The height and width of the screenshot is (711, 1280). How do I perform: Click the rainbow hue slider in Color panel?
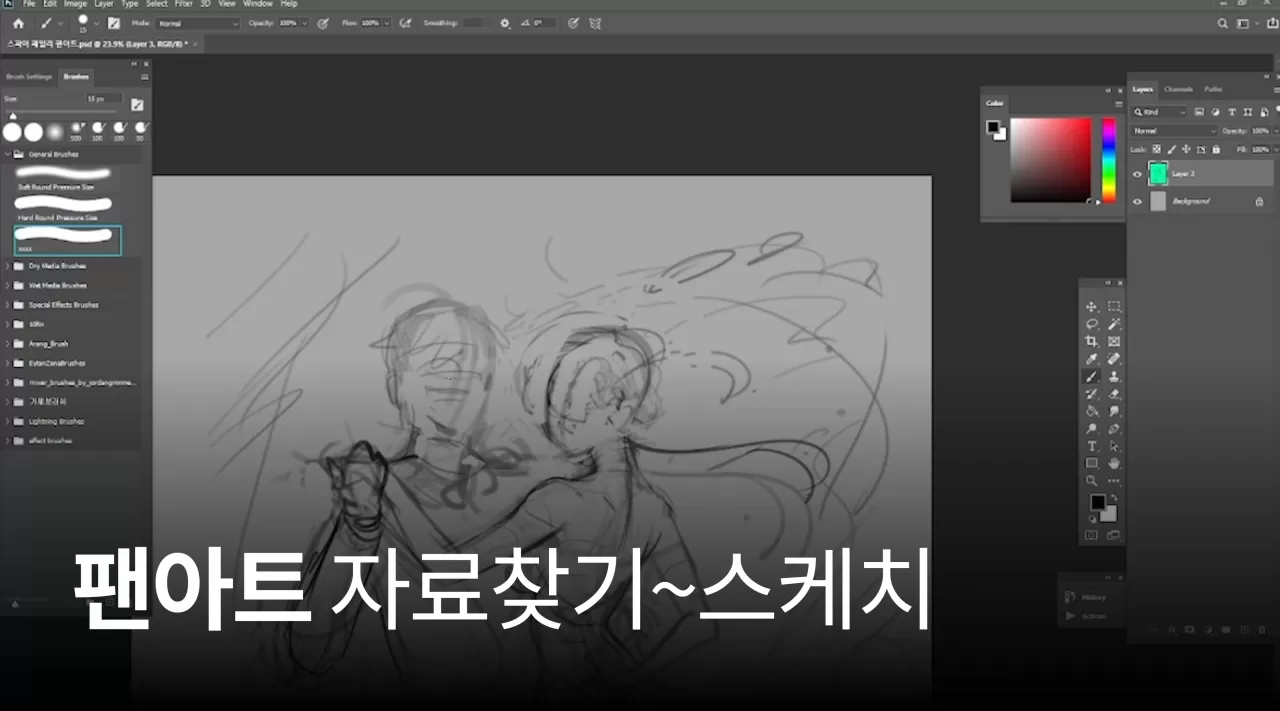click(1108, 160)
